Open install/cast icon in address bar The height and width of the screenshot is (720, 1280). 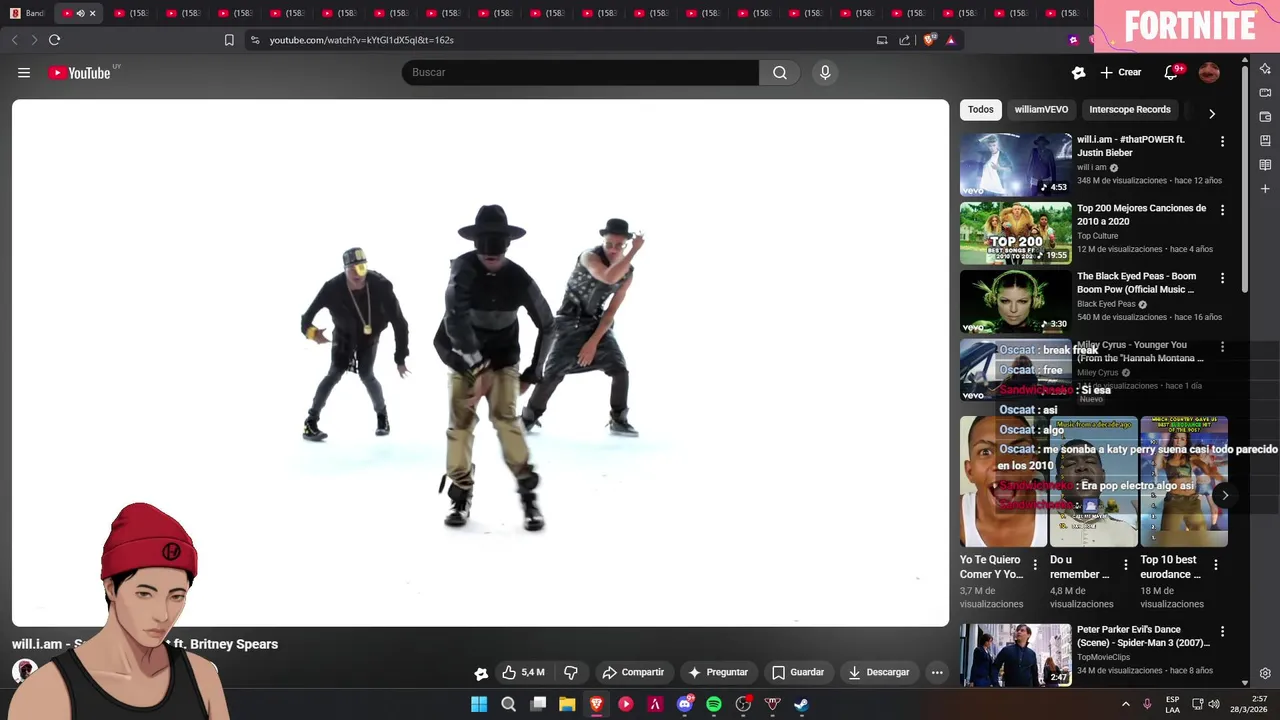coord(882,40)
